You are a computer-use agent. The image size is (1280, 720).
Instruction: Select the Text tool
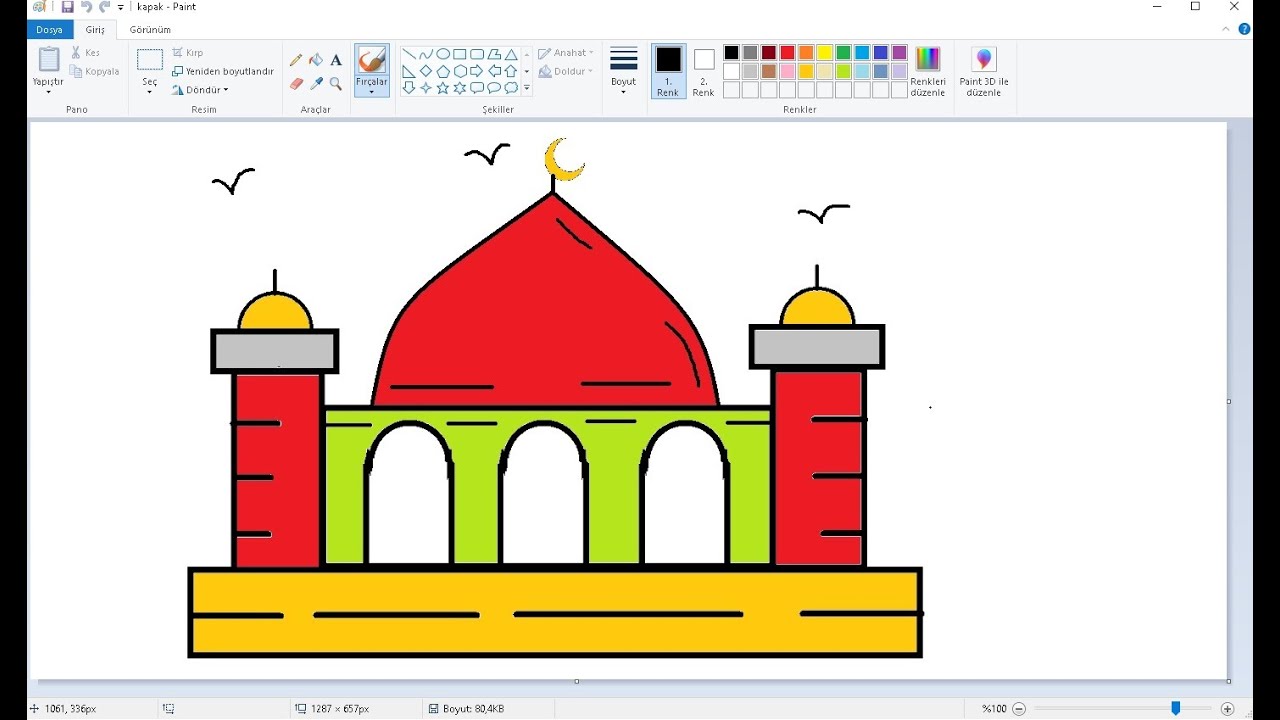point(336,60)
